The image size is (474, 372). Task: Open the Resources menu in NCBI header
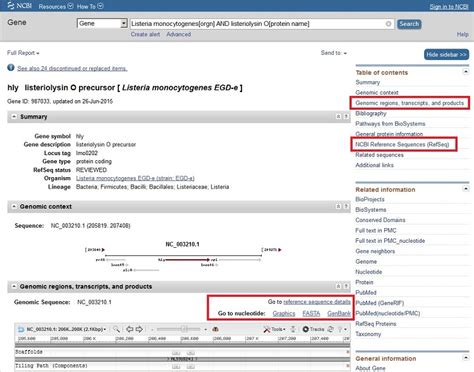(x=56, y=6)
